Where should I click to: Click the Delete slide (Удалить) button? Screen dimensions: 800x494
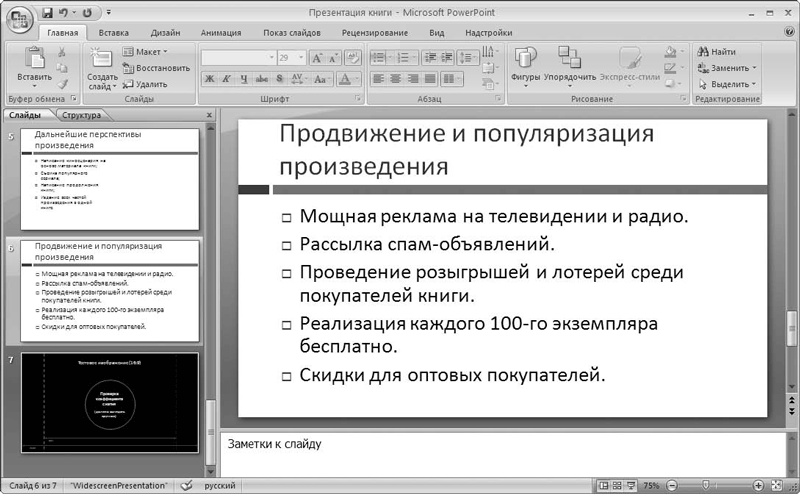145,84
